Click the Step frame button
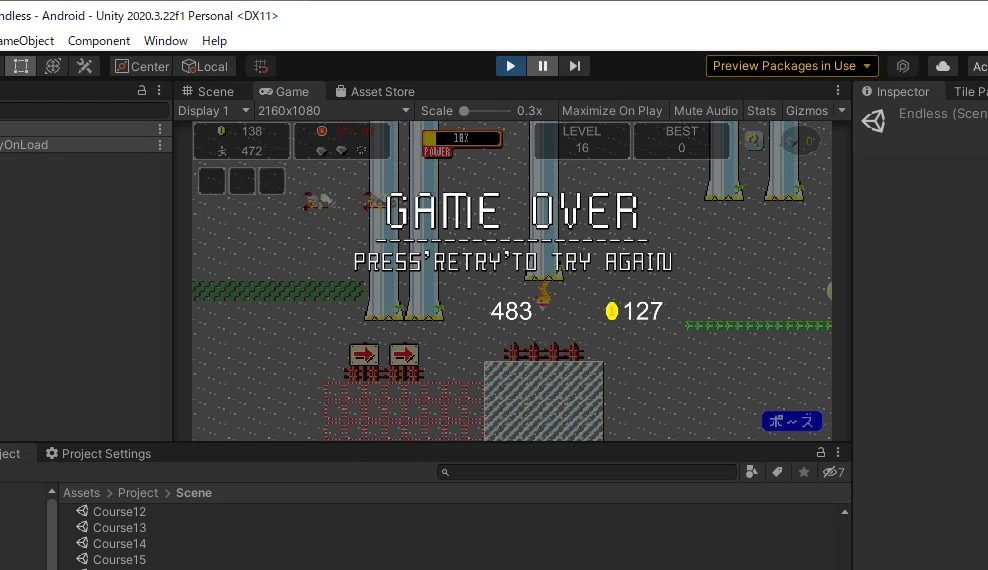Screen dimensions: 988x570 pos(575,66)
